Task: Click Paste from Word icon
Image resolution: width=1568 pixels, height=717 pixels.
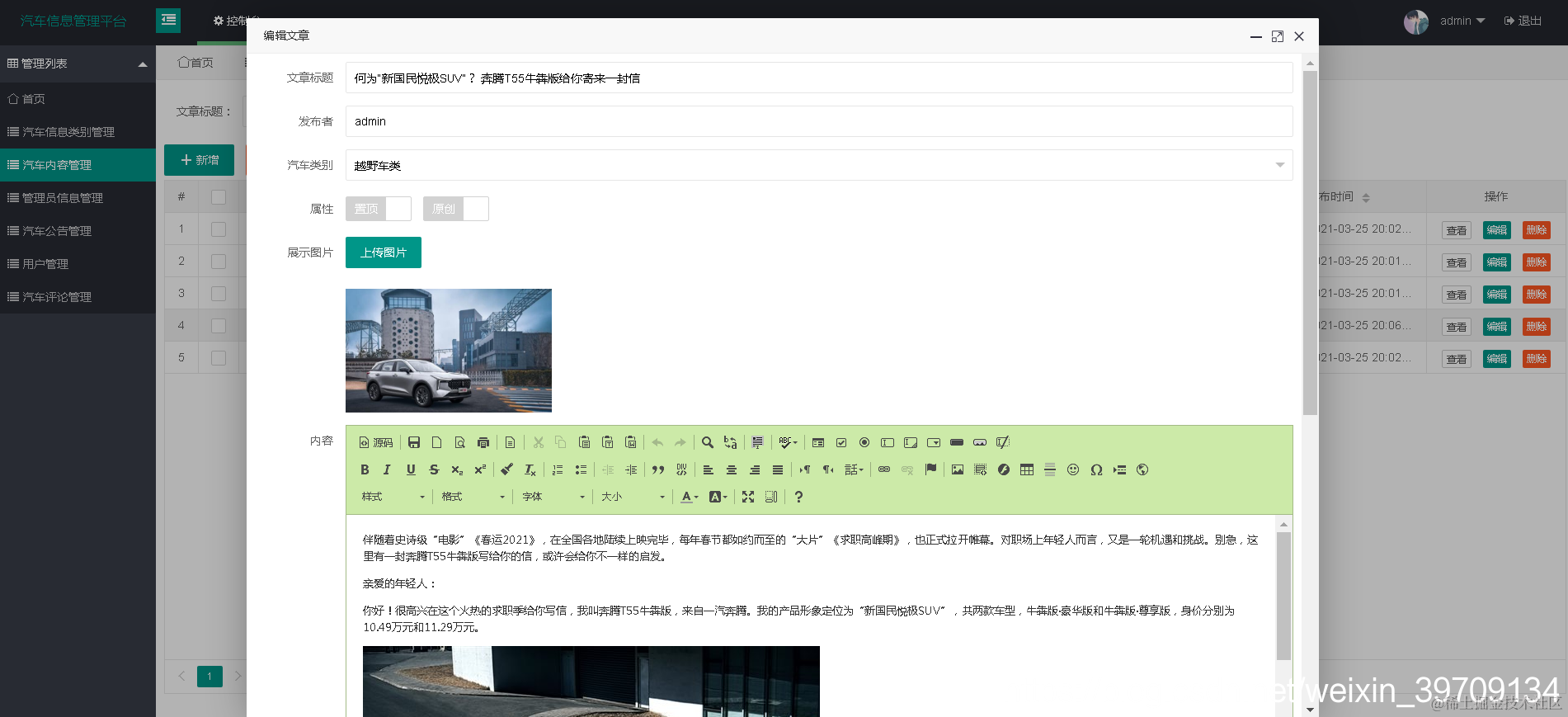Action: click(631, 443)
